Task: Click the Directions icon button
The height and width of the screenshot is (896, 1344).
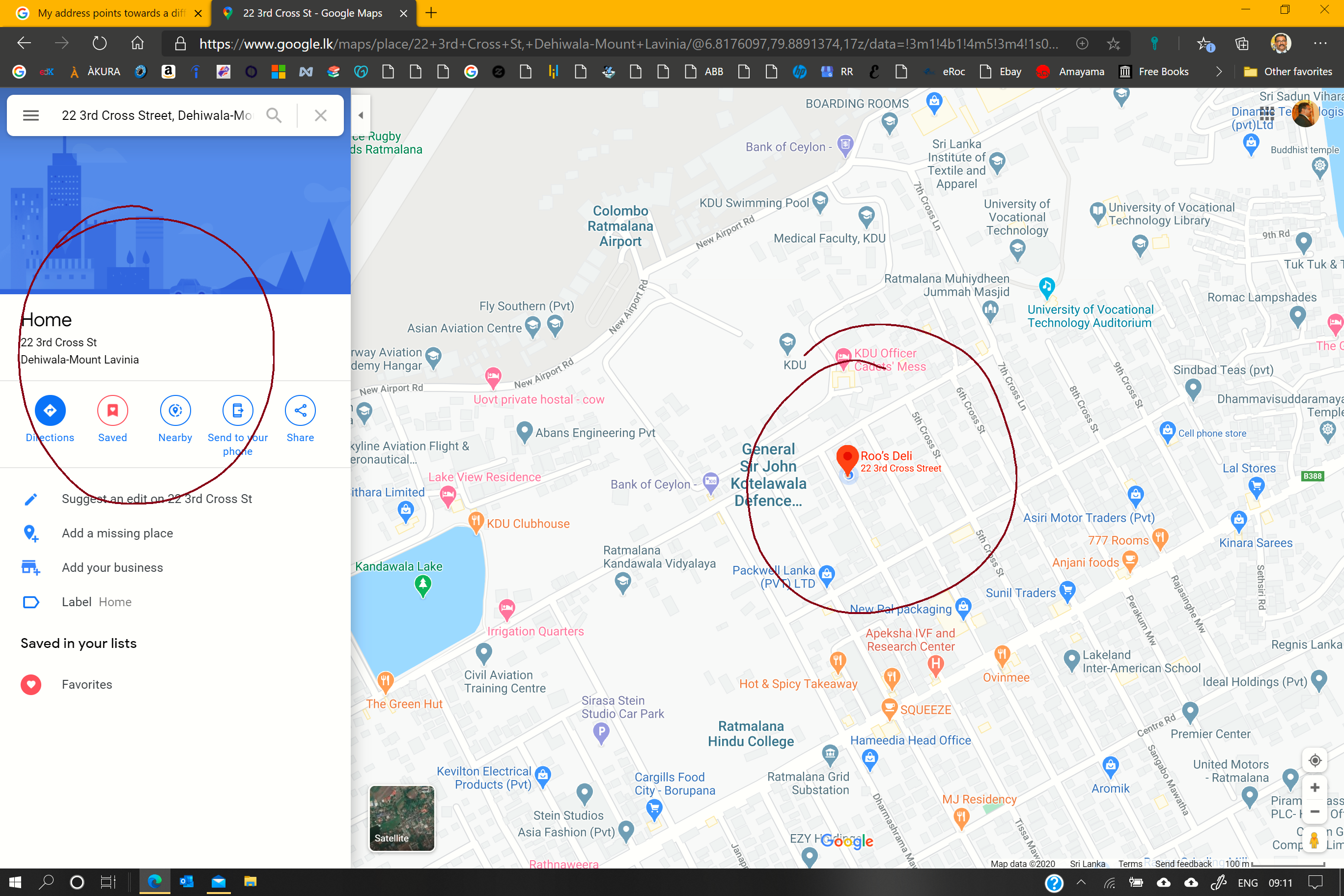Action: pos(50,410)
